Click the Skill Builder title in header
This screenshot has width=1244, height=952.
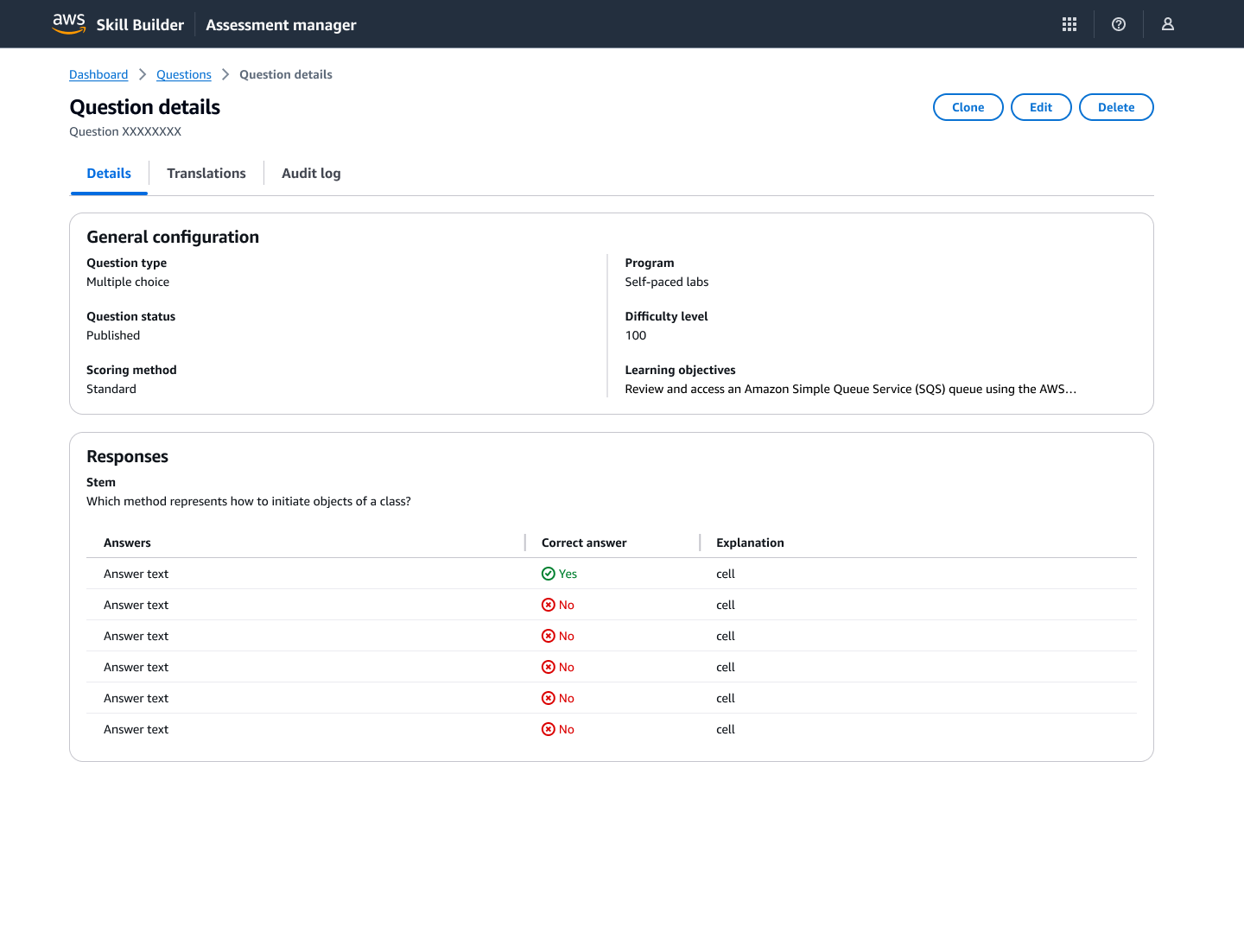[140, 25]
